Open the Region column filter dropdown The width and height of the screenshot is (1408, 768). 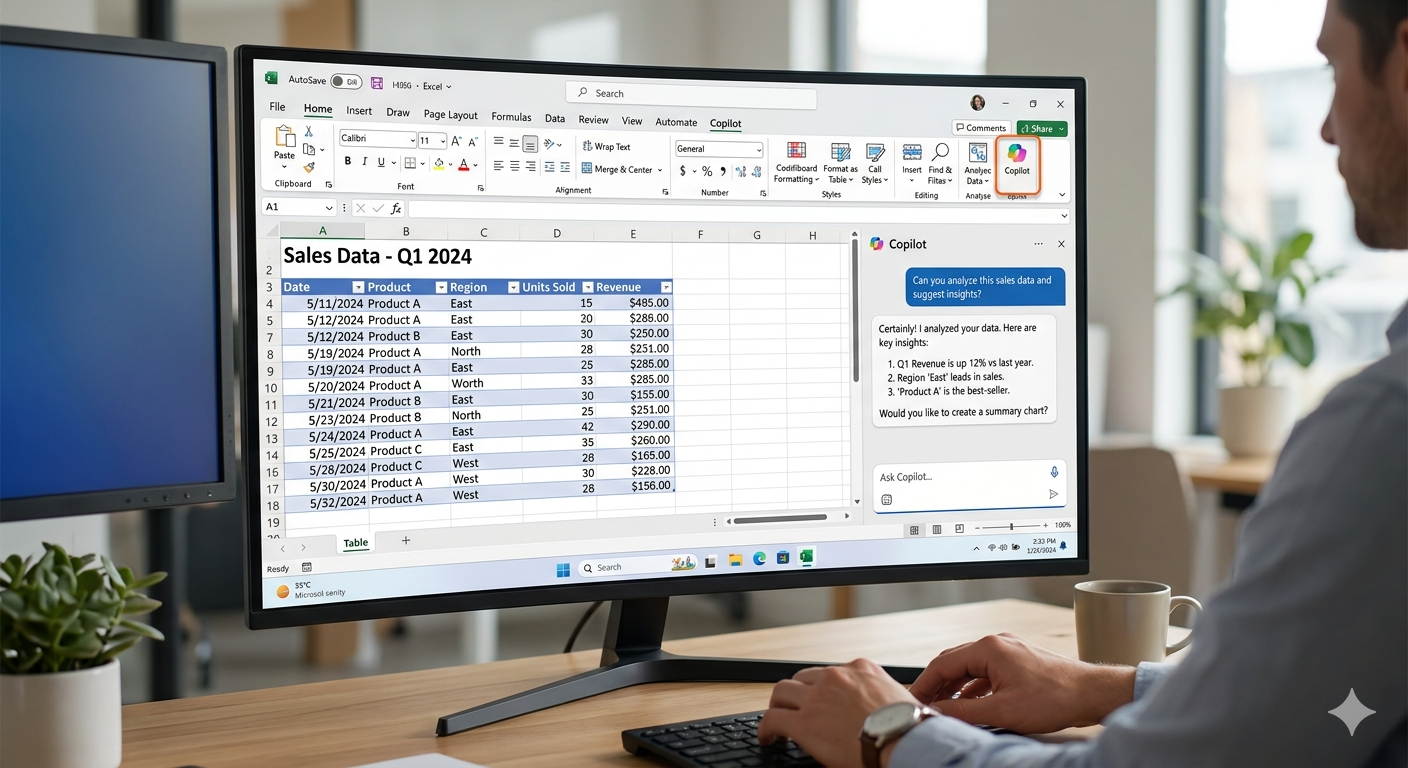(x=513, y=287)
